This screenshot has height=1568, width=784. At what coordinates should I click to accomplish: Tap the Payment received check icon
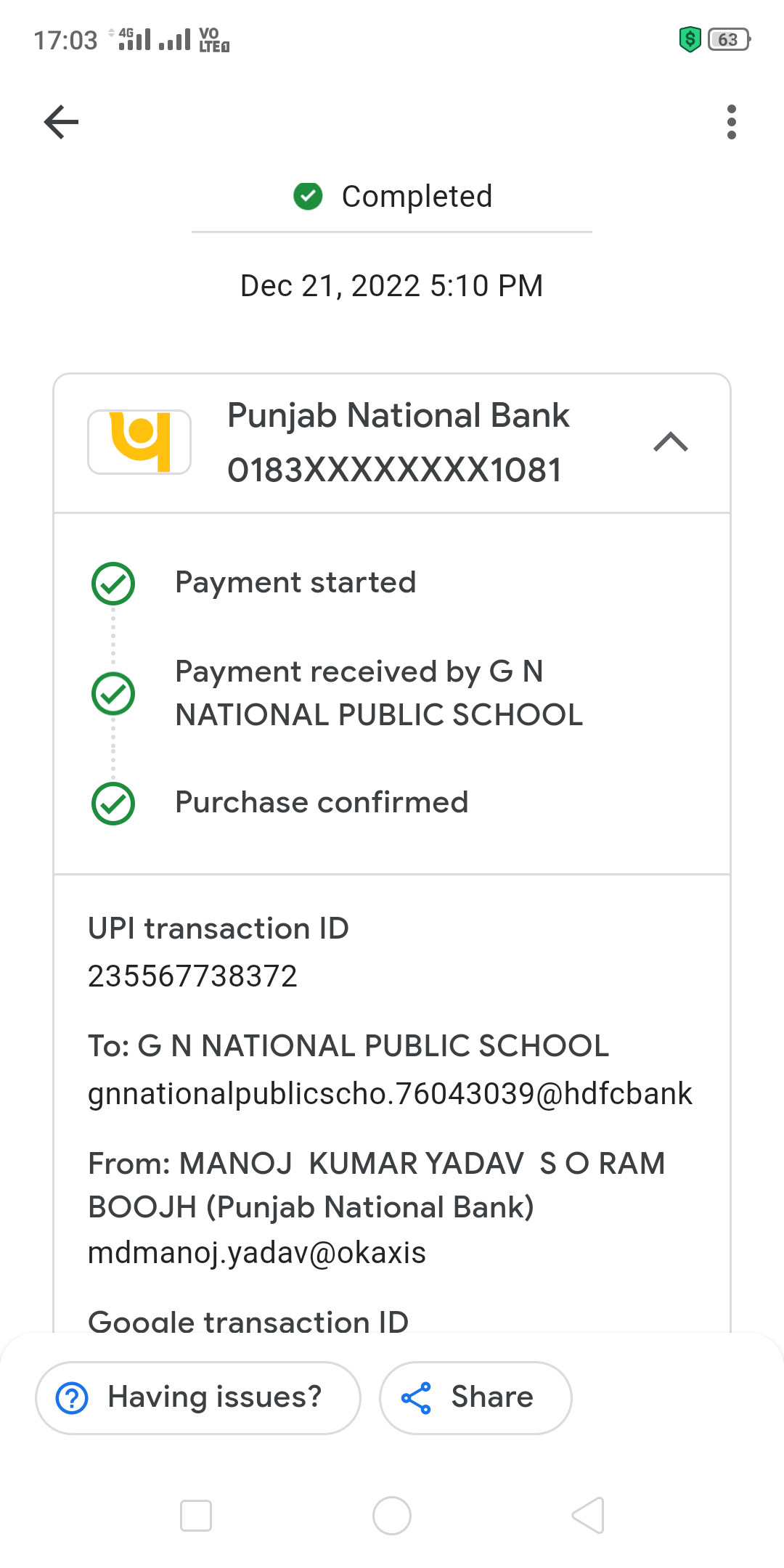coord(113,693)
